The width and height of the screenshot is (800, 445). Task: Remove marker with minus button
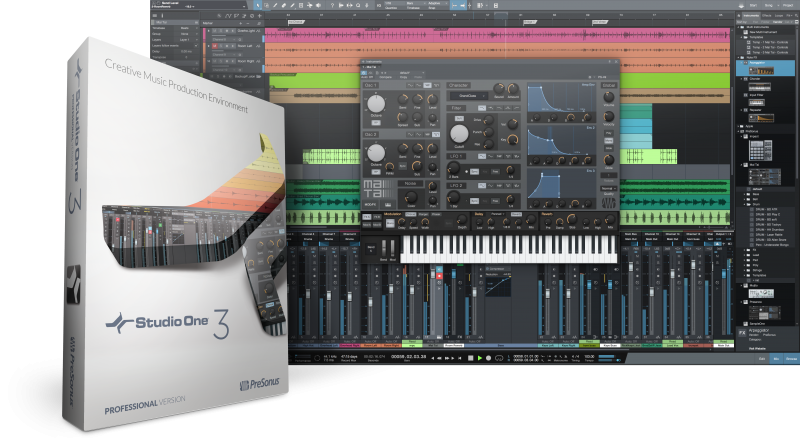[247, 23]
